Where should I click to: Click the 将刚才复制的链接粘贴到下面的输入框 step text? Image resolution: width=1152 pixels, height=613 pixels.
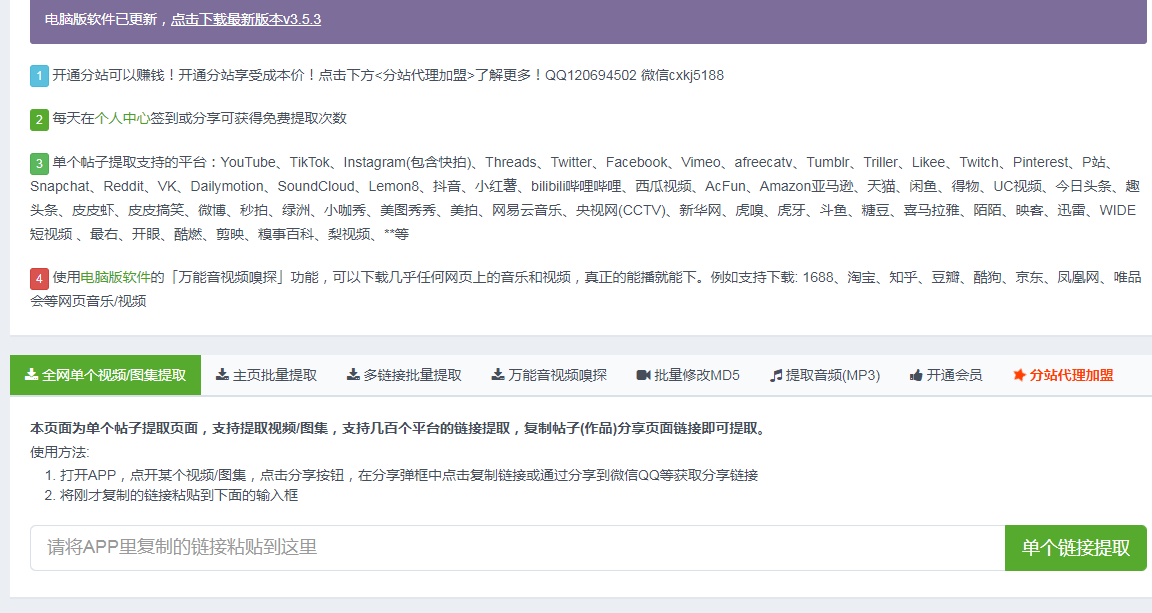coord(179,495)
